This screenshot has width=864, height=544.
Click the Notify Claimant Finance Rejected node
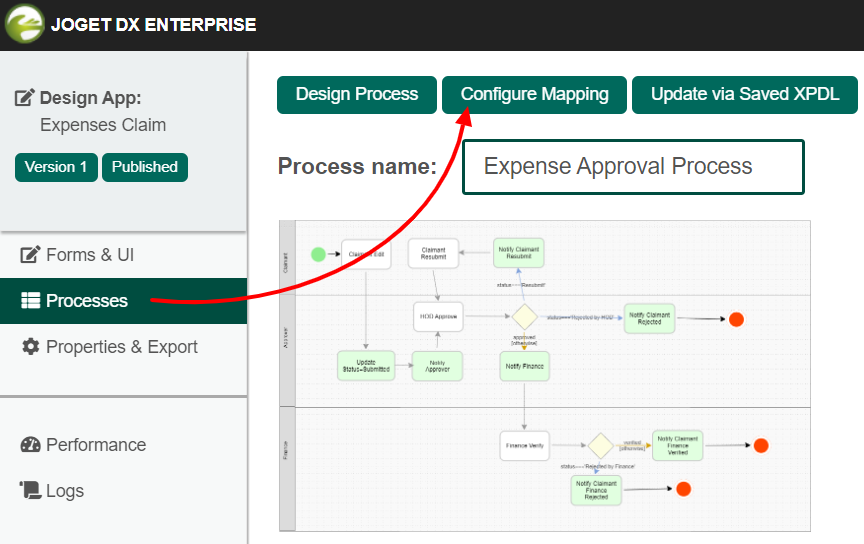point(596,490)
